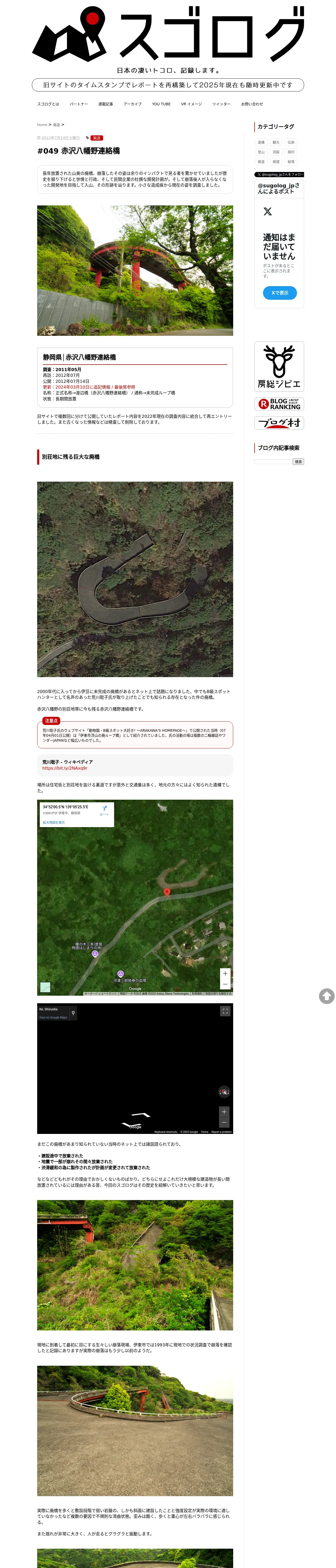This screenshot has width=336, height=1568.
Task: Select the 廃村 category tag
Action: pos(291,152)
